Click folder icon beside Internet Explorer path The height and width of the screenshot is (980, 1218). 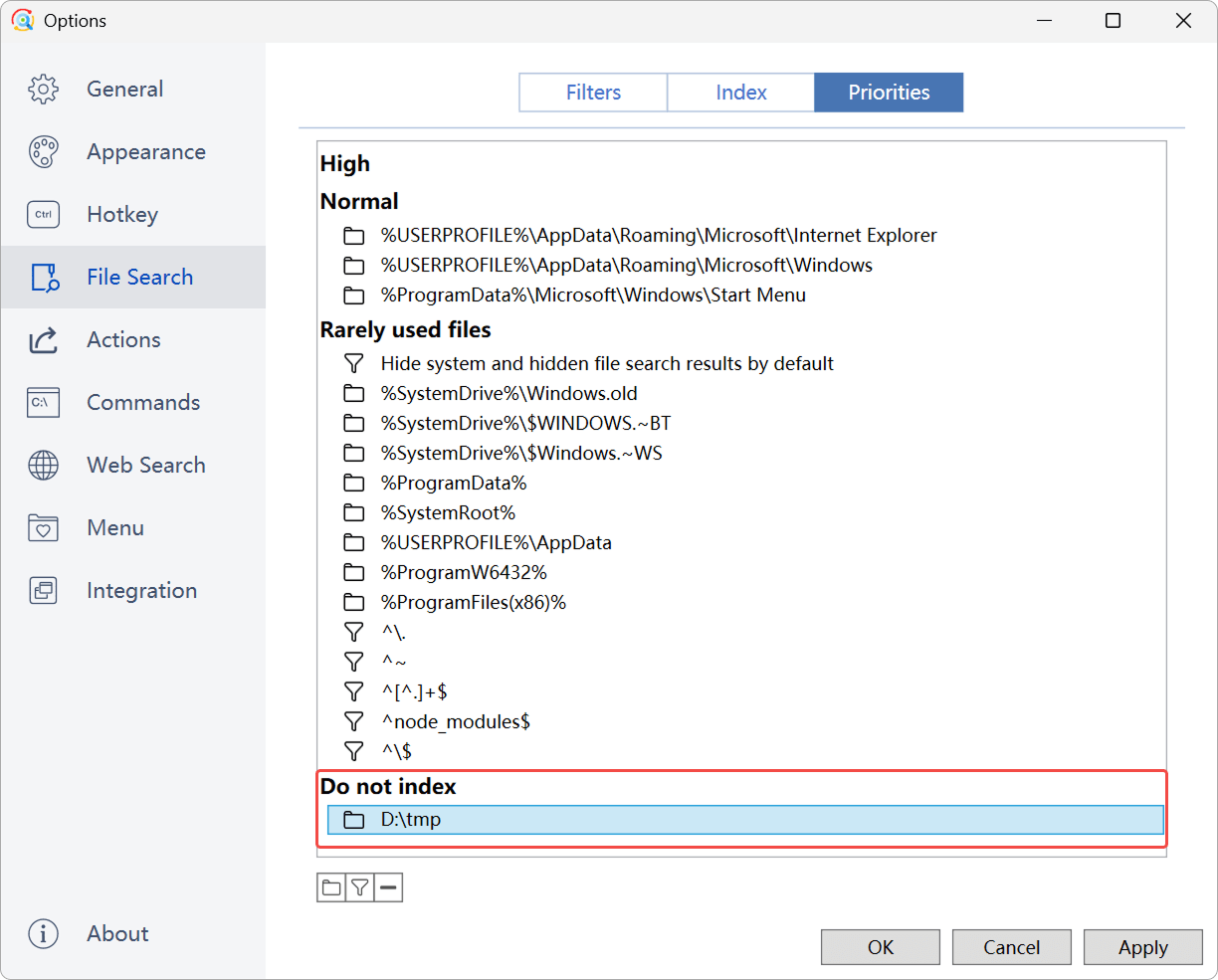(354, 236)
